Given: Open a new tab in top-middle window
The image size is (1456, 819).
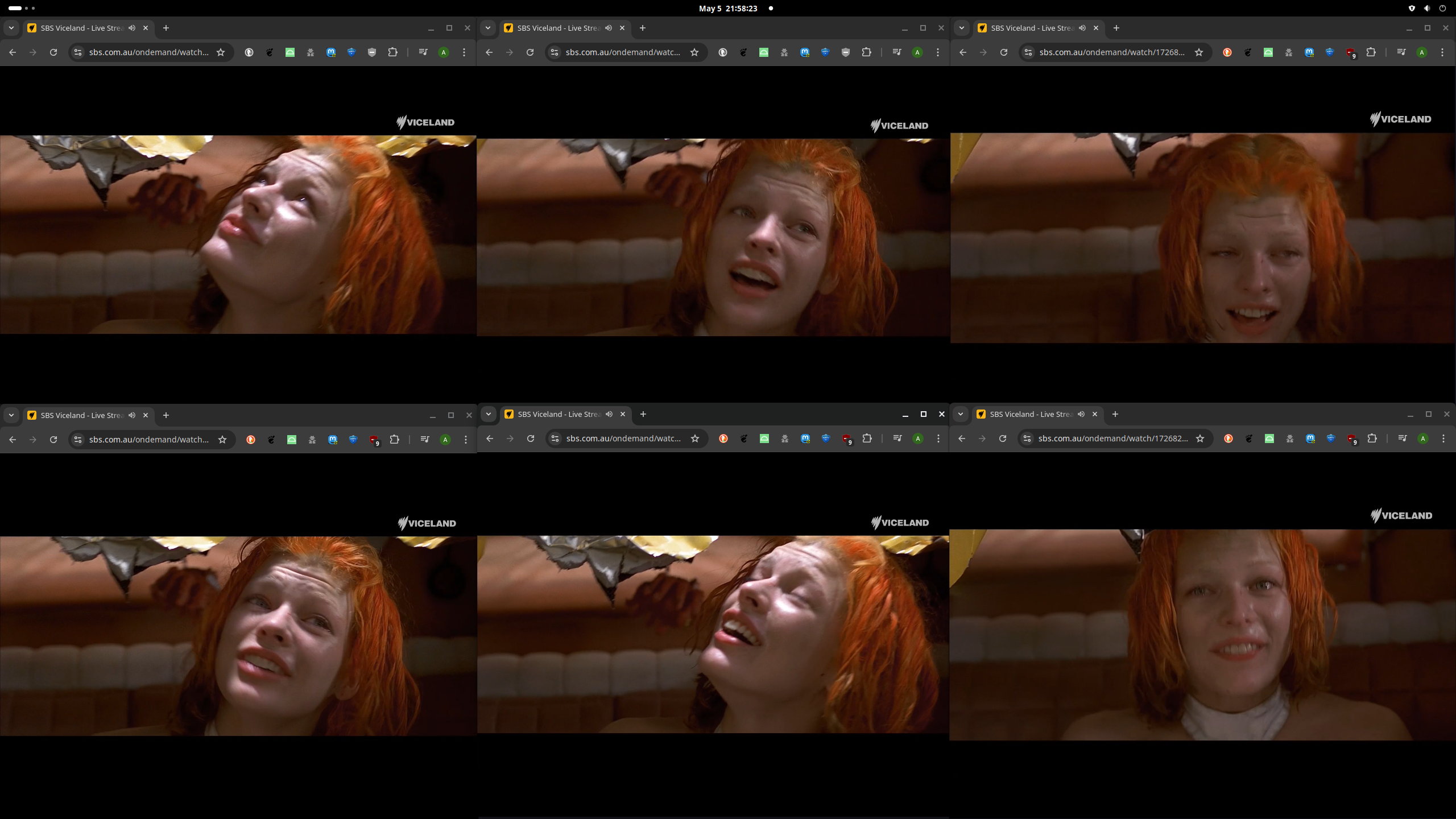Looking at the screenshot, I should click(x=643, y=28).
